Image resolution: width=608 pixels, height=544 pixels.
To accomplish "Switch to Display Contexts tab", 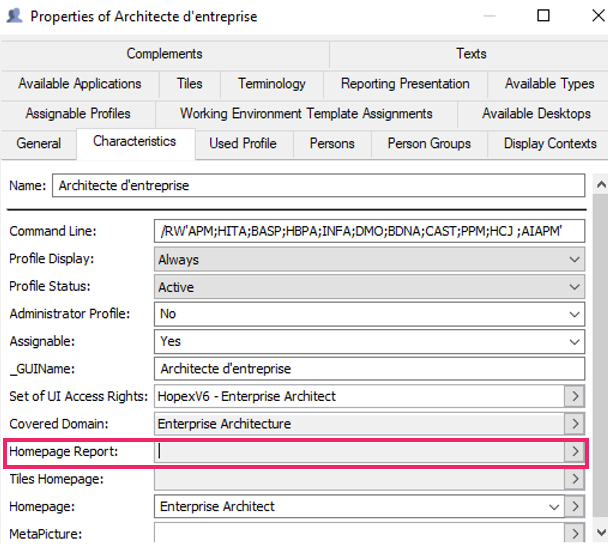I will pyautogui.click(x=550, y=143).
